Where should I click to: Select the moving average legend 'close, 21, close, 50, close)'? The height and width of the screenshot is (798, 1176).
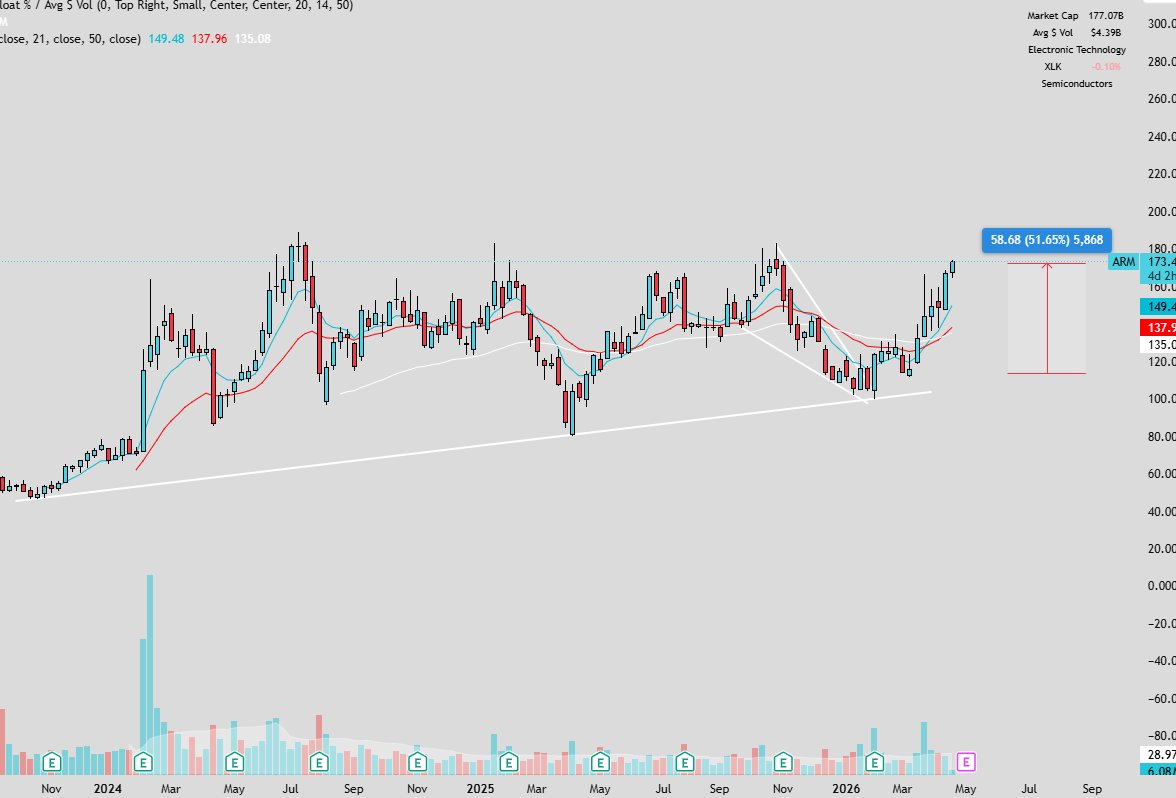pyautogui.click(x=70, y=39)
